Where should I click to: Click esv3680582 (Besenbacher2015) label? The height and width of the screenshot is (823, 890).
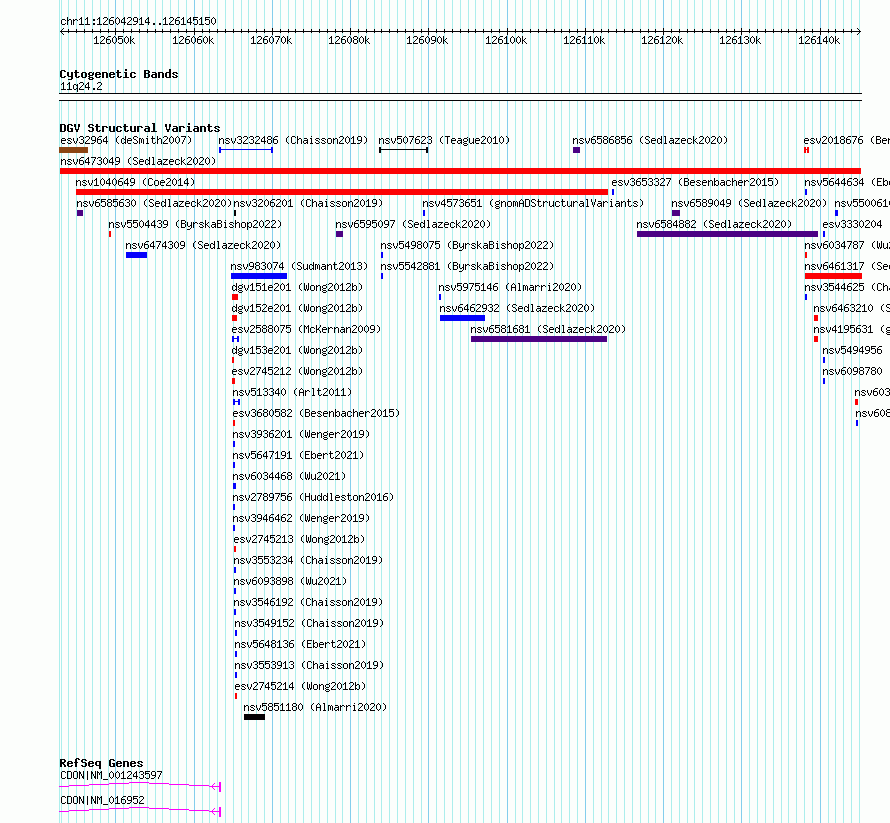tap(316, 413)
